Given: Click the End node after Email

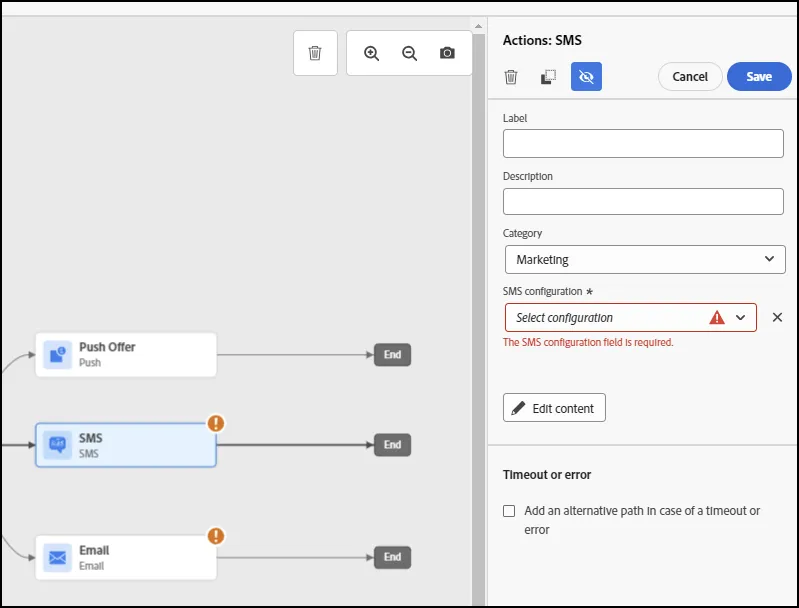Looking at the screenshot, I should pyautogui.click(x=392, y=557).
